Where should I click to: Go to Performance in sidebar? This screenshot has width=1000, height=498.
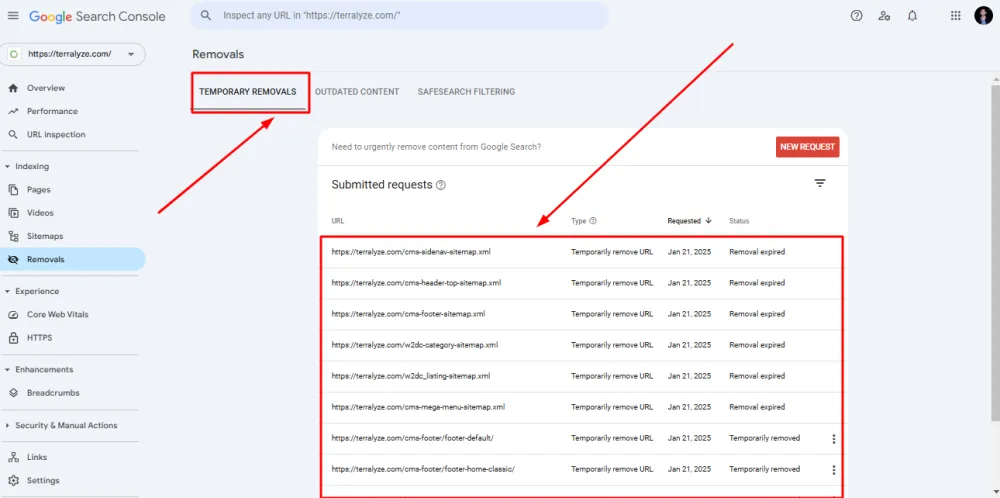tap(52, 112)
